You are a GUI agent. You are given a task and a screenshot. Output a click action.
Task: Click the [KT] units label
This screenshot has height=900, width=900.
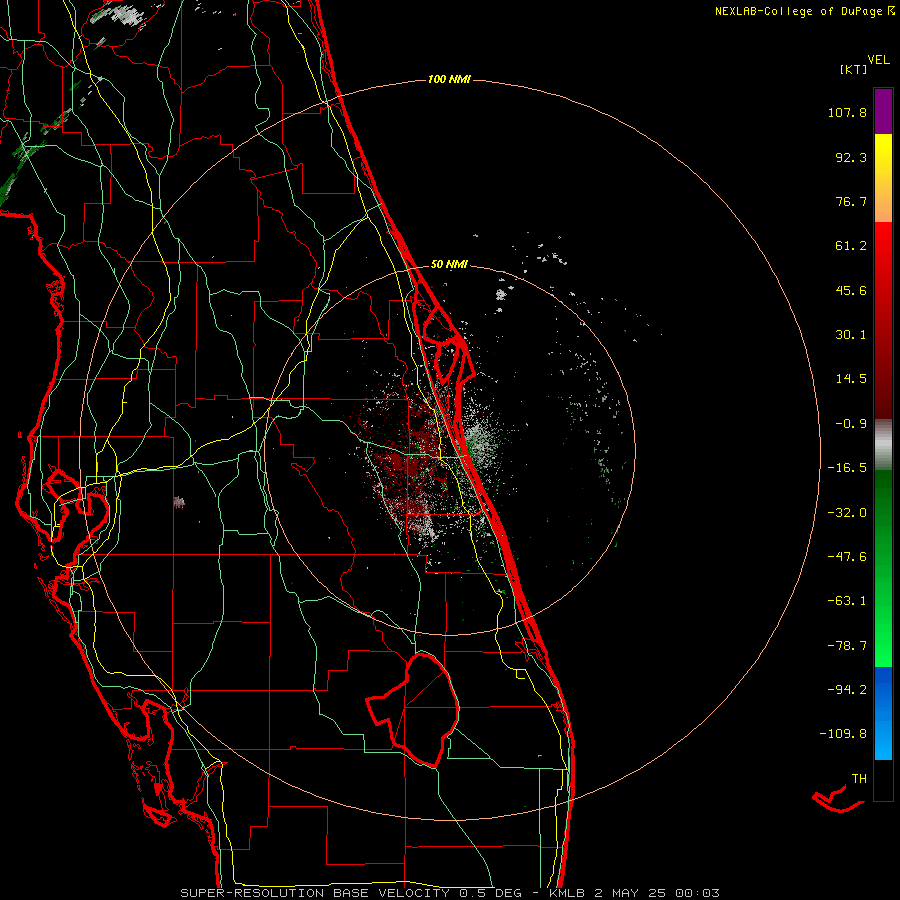pos(854,69)
